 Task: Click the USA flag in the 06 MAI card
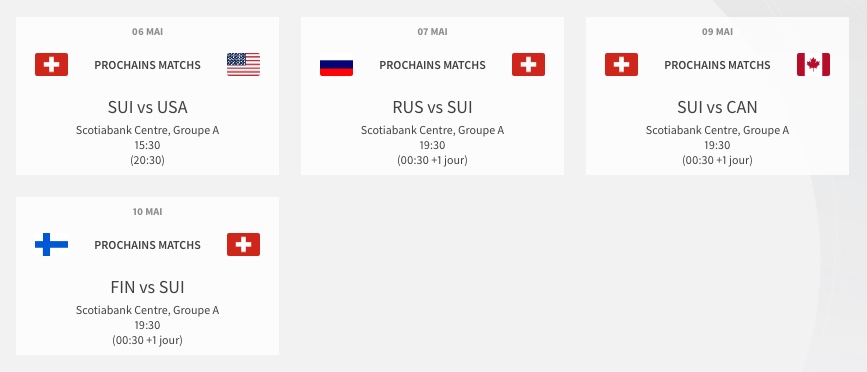coord(243,65)
